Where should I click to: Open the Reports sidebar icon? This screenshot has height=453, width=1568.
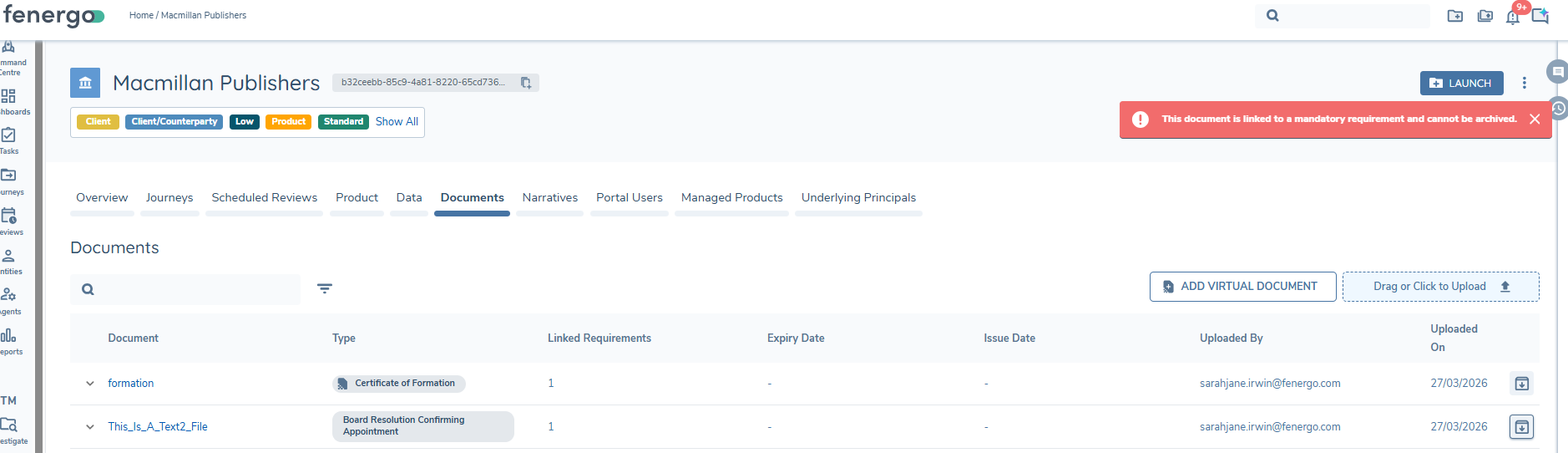coord(8,335)
